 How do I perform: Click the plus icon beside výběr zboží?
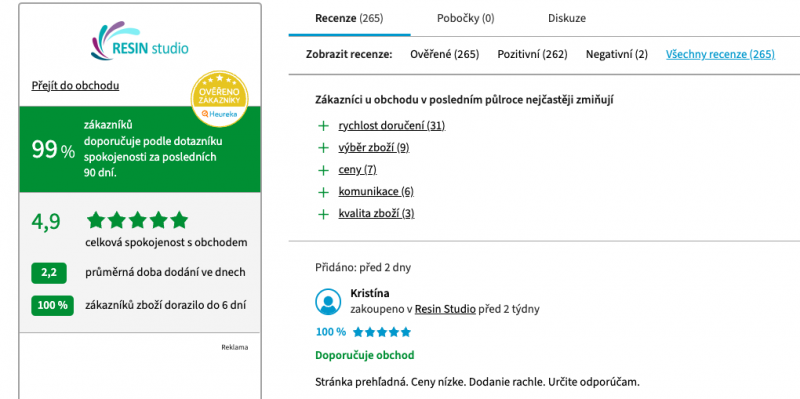pyautogui.click(x=323, y=148)
